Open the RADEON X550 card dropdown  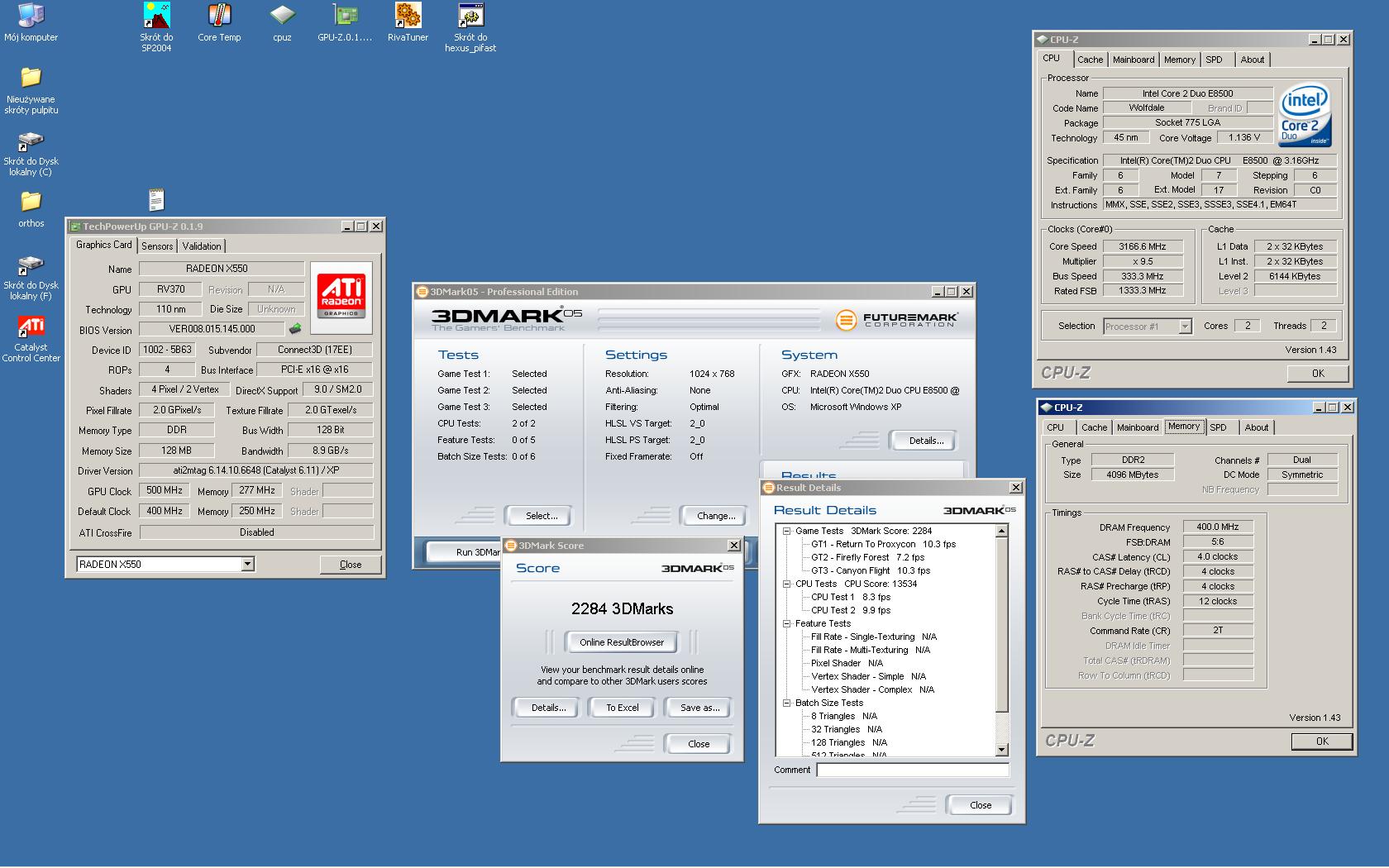pyautogui.click(x=247, y=564)
